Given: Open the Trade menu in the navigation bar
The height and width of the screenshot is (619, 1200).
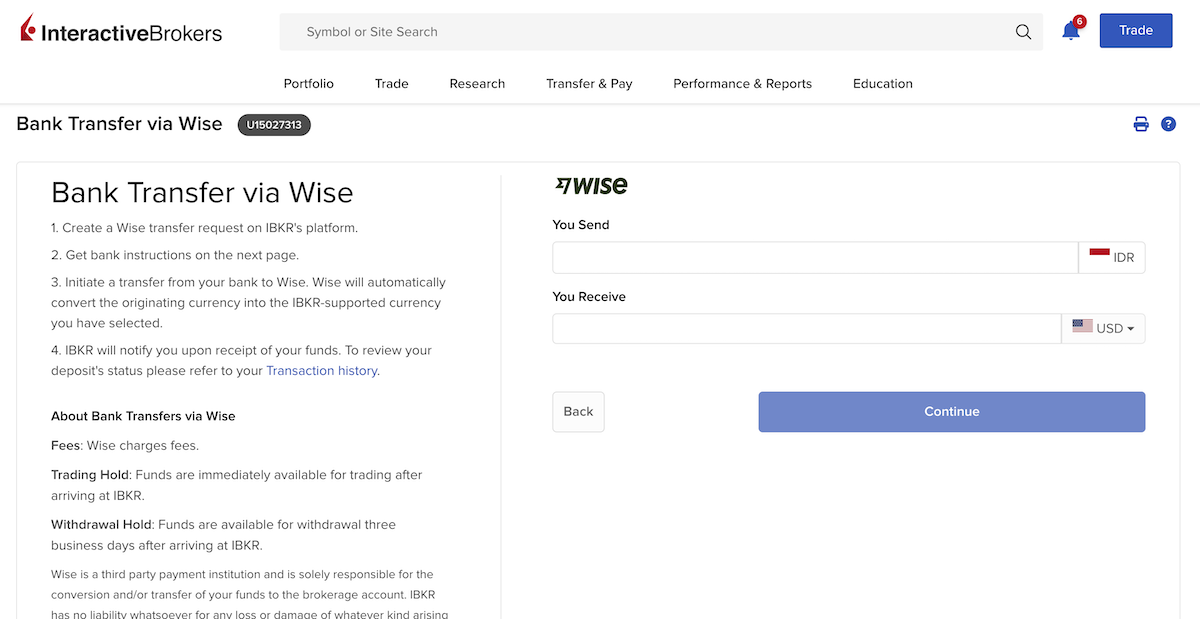Looking at the screenshot, I should (x=392, y=84).
